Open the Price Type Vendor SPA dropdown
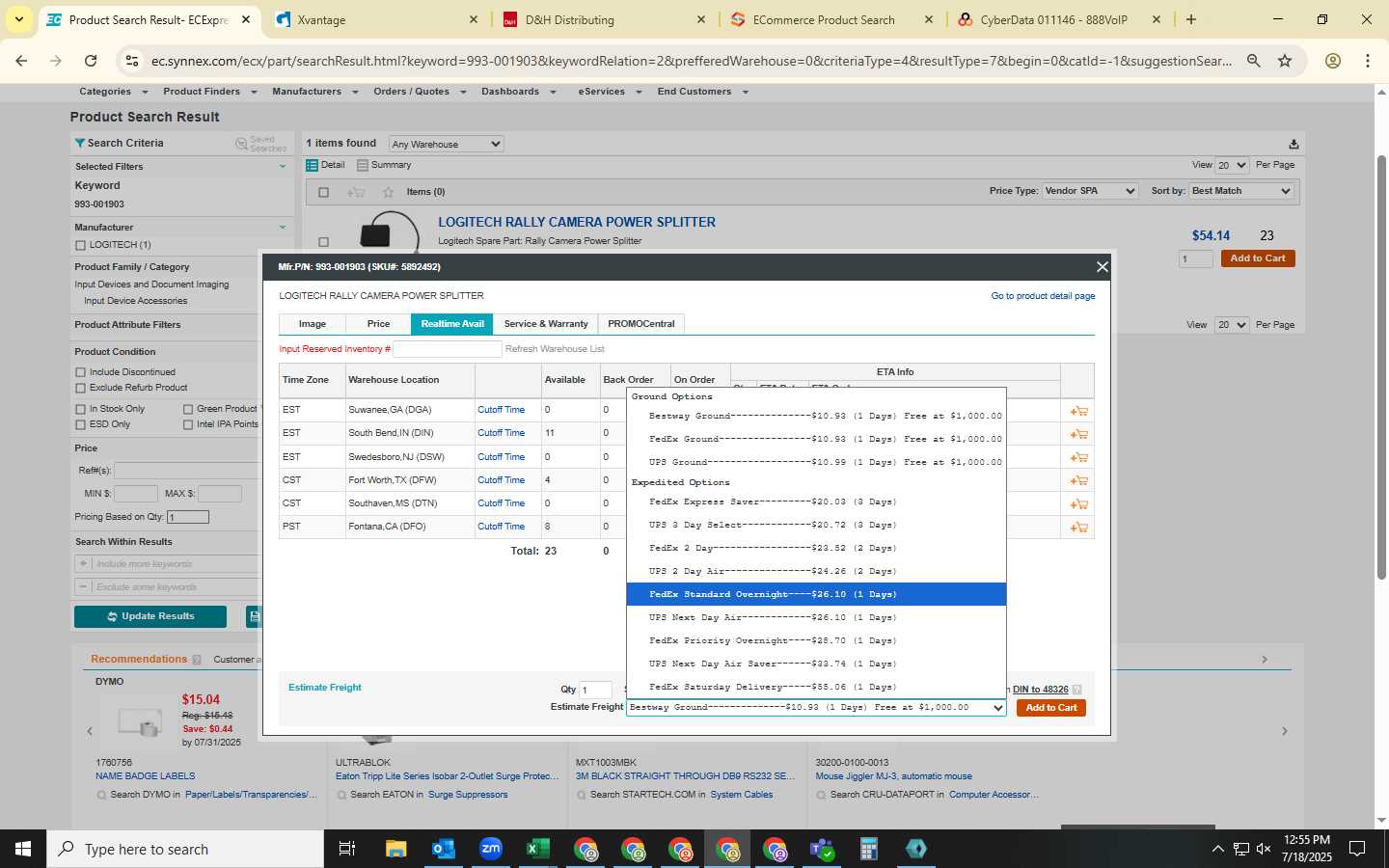Screen dimensions: 1389x868 [x=1090, y=191]
